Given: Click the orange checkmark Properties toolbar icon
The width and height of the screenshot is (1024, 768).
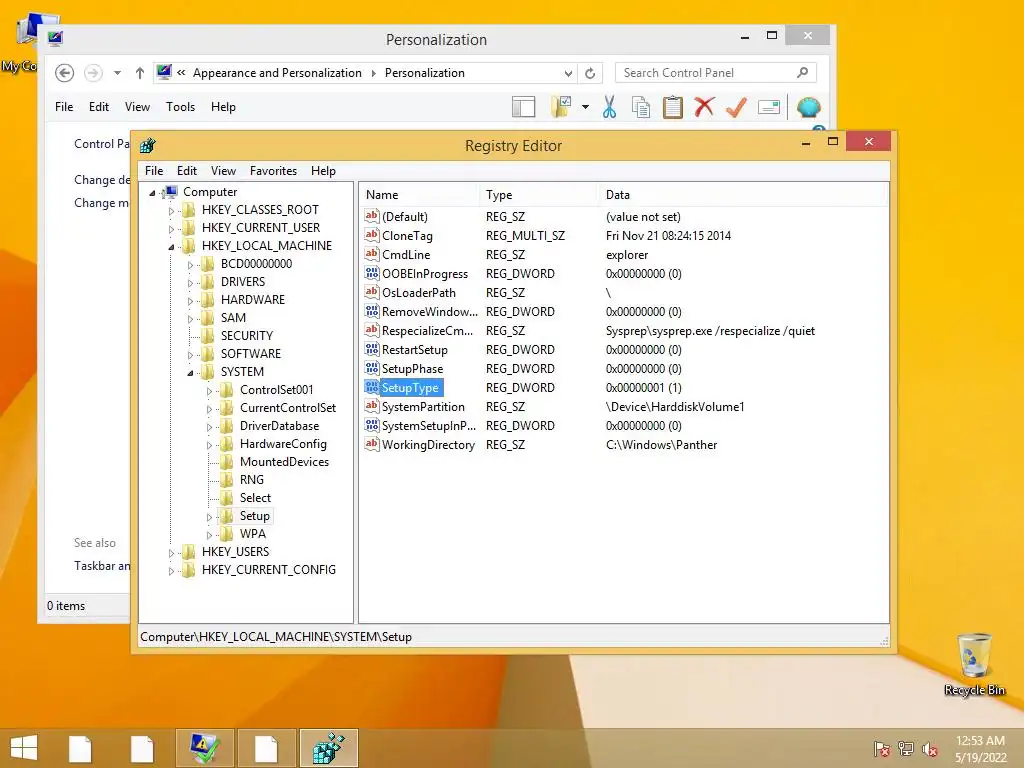Looking at the screenshot, I should (736, 107).
